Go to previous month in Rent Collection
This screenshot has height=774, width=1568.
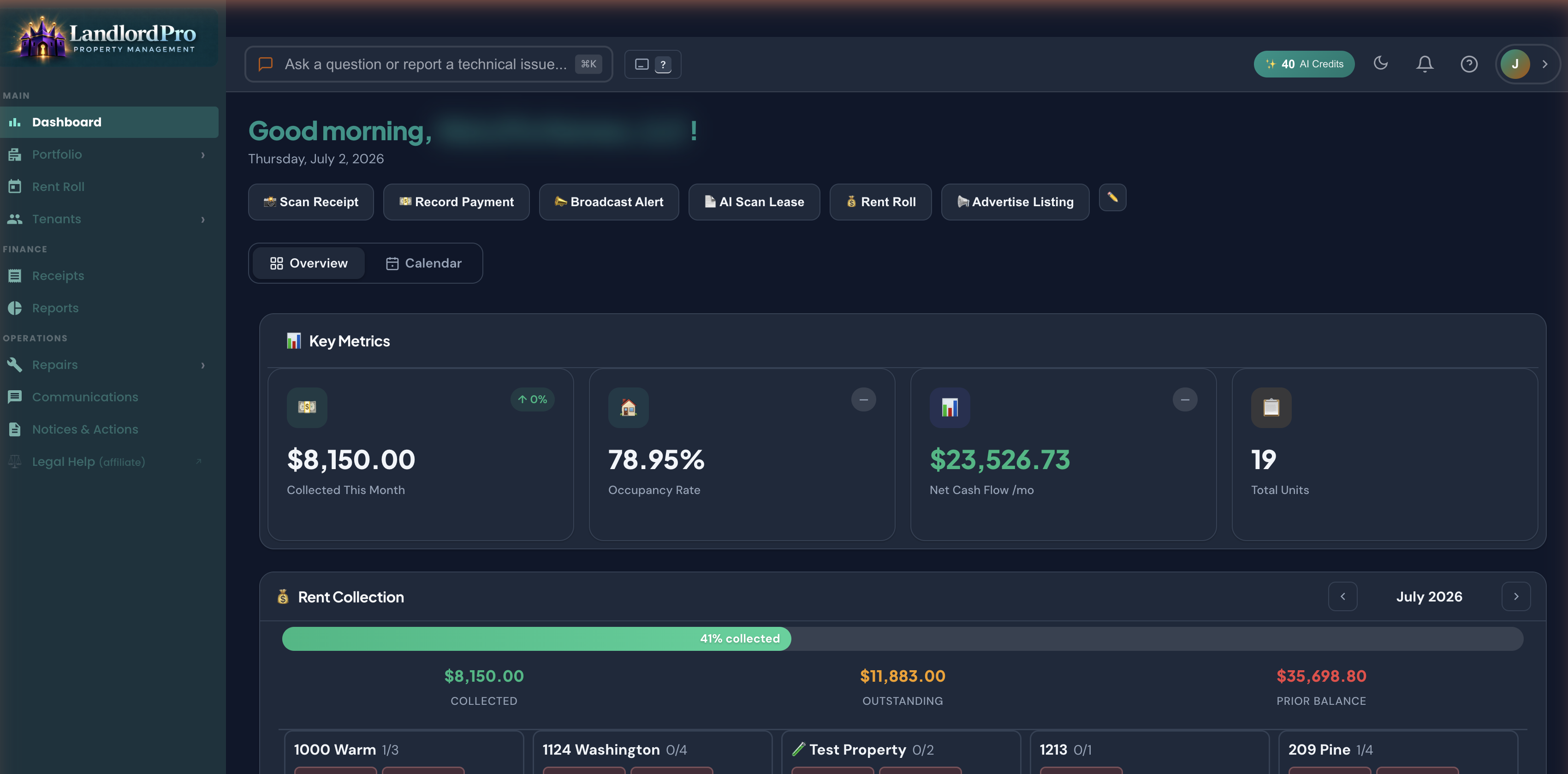click(1342, 596)
